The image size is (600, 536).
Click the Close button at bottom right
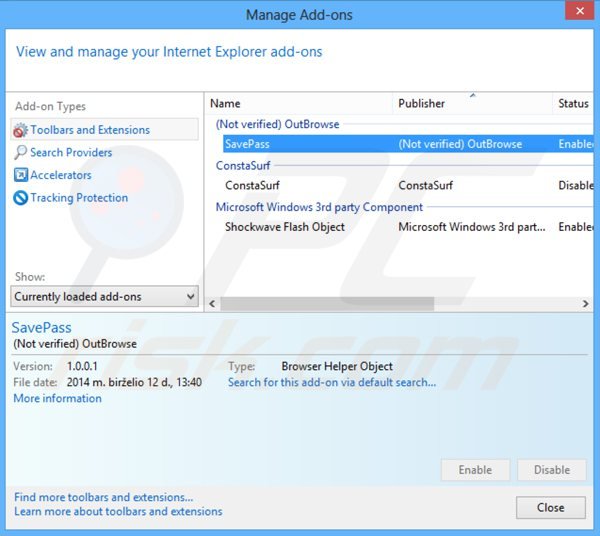click(x=551, y=508)
